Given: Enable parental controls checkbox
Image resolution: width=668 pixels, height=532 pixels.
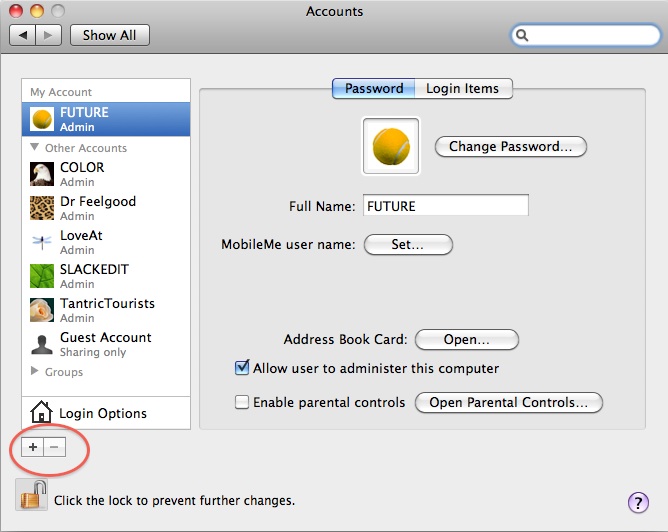Looking at the screenshot, I should [x=242, y=402].
